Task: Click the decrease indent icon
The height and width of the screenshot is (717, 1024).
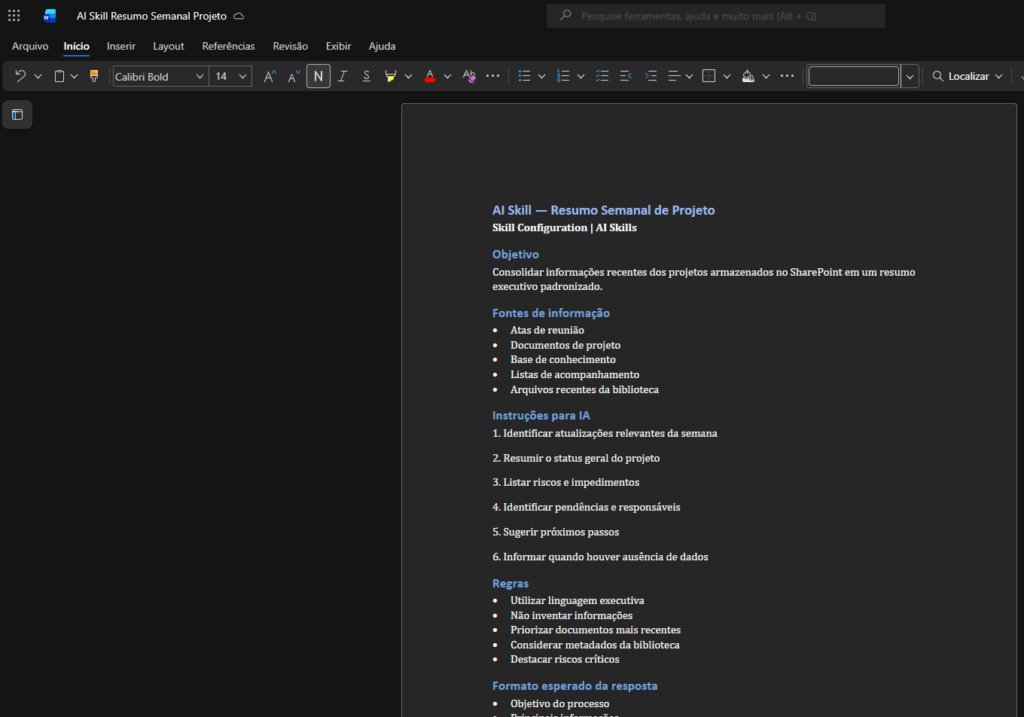Action: click(x=626, y=76)
